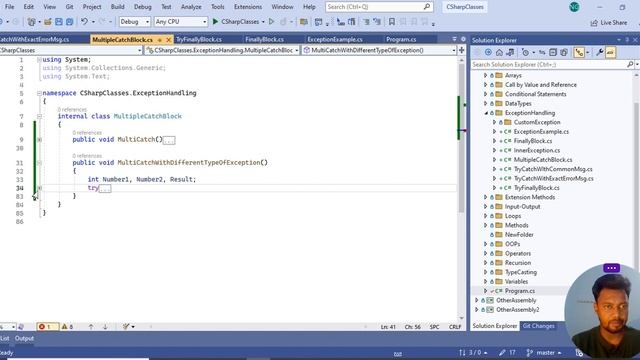Click in the Search Solution Explorer field
The image size is (640, 360).
click(x=548, y=64)
